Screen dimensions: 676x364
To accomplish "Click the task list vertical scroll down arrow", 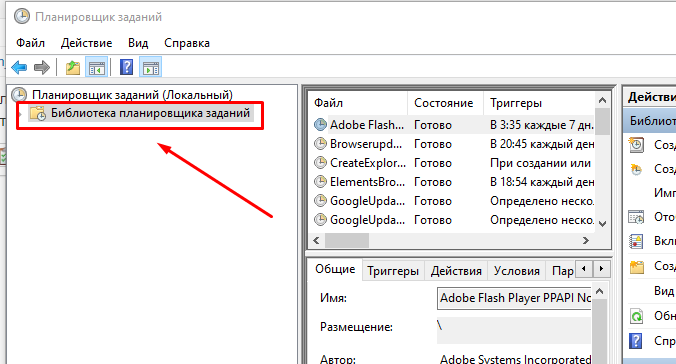I will (x=602, y=223).
